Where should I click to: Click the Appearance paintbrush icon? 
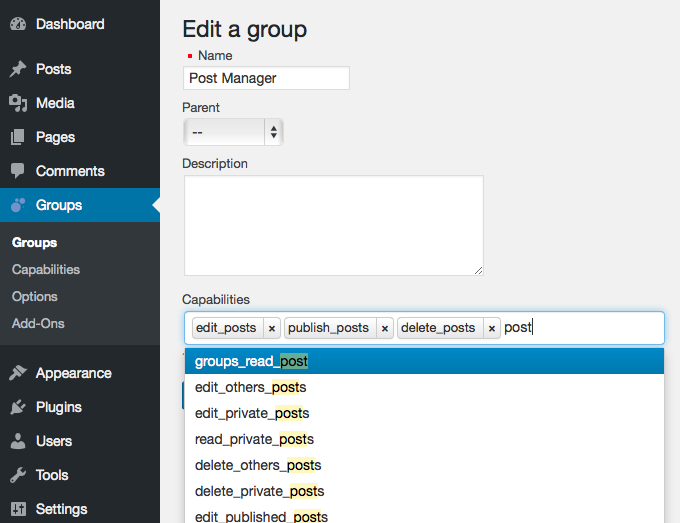click(17, 373)
